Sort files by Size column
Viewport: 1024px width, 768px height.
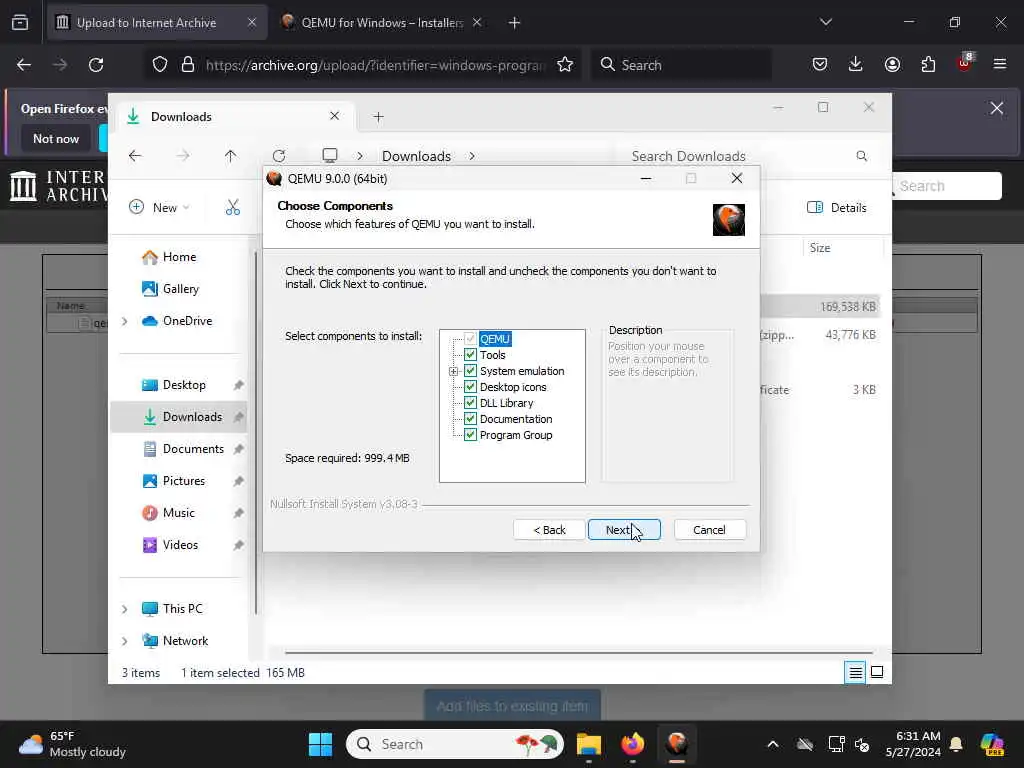coord(820,248)
